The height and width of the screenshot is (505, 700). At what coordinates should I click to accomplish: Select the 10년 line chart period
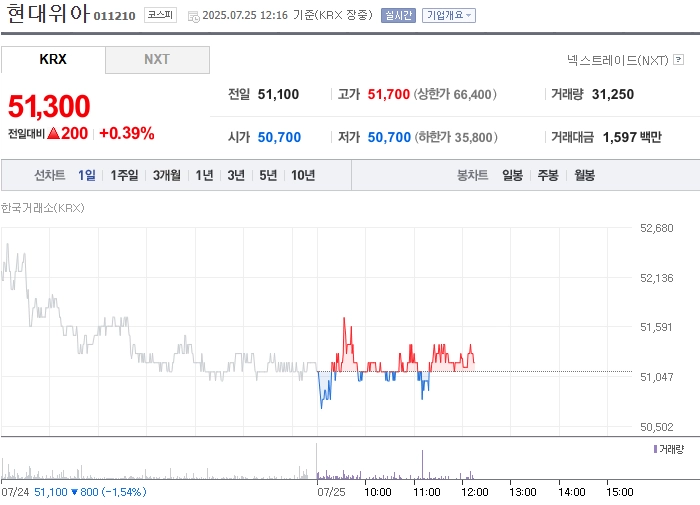(x=303, y=175)
